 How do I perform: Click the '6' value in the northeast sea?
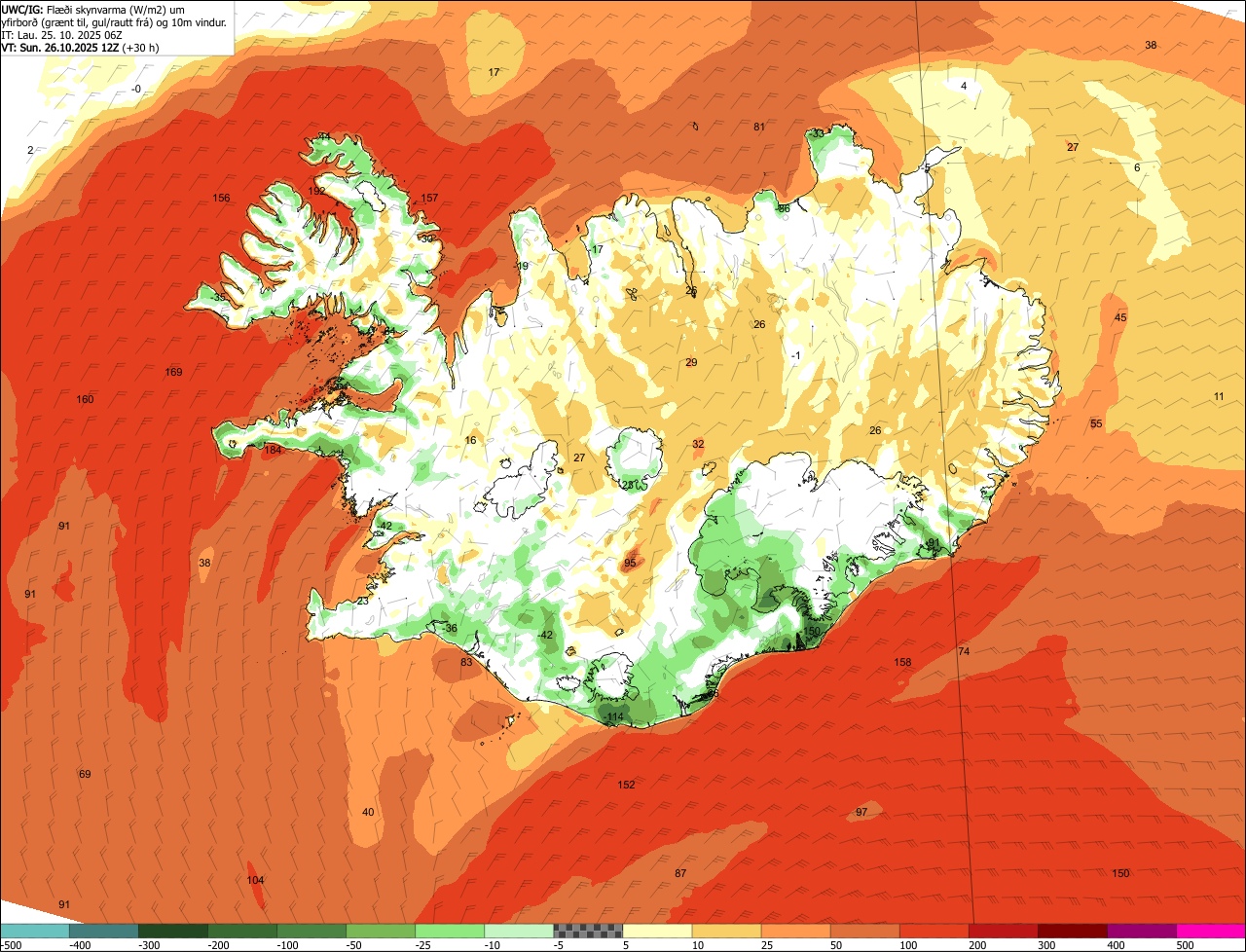1137,168
